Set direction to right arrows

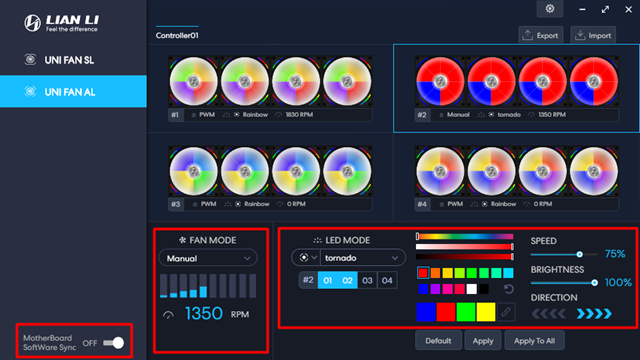click(594, 313)
